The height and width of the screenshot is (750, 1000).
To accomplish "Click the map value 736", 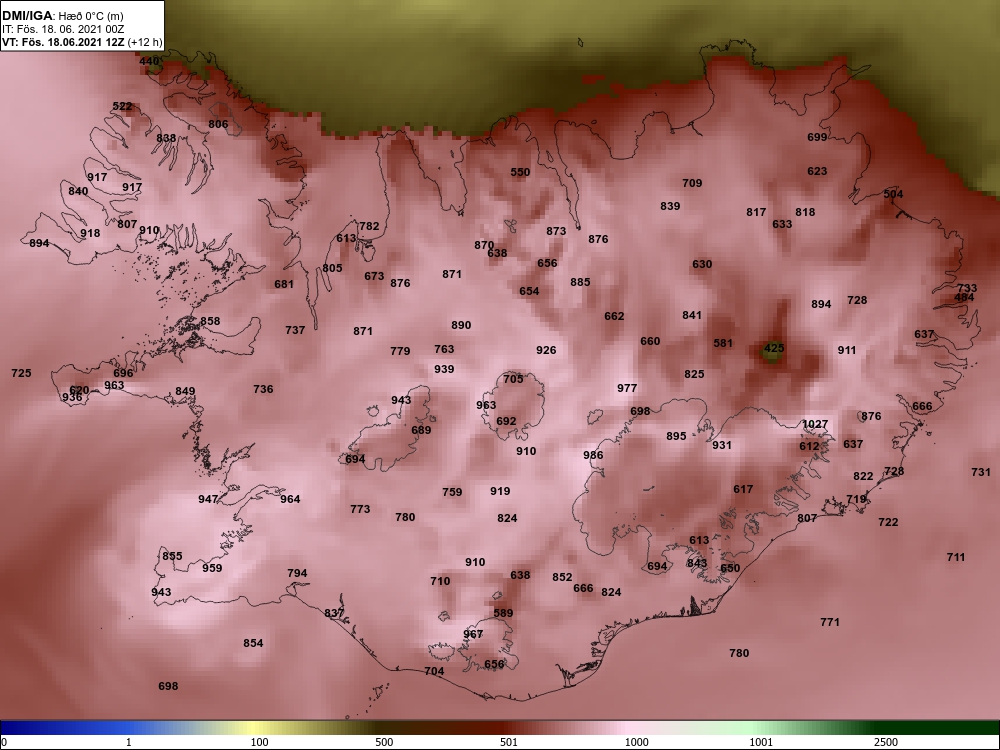I will (263, 388).
